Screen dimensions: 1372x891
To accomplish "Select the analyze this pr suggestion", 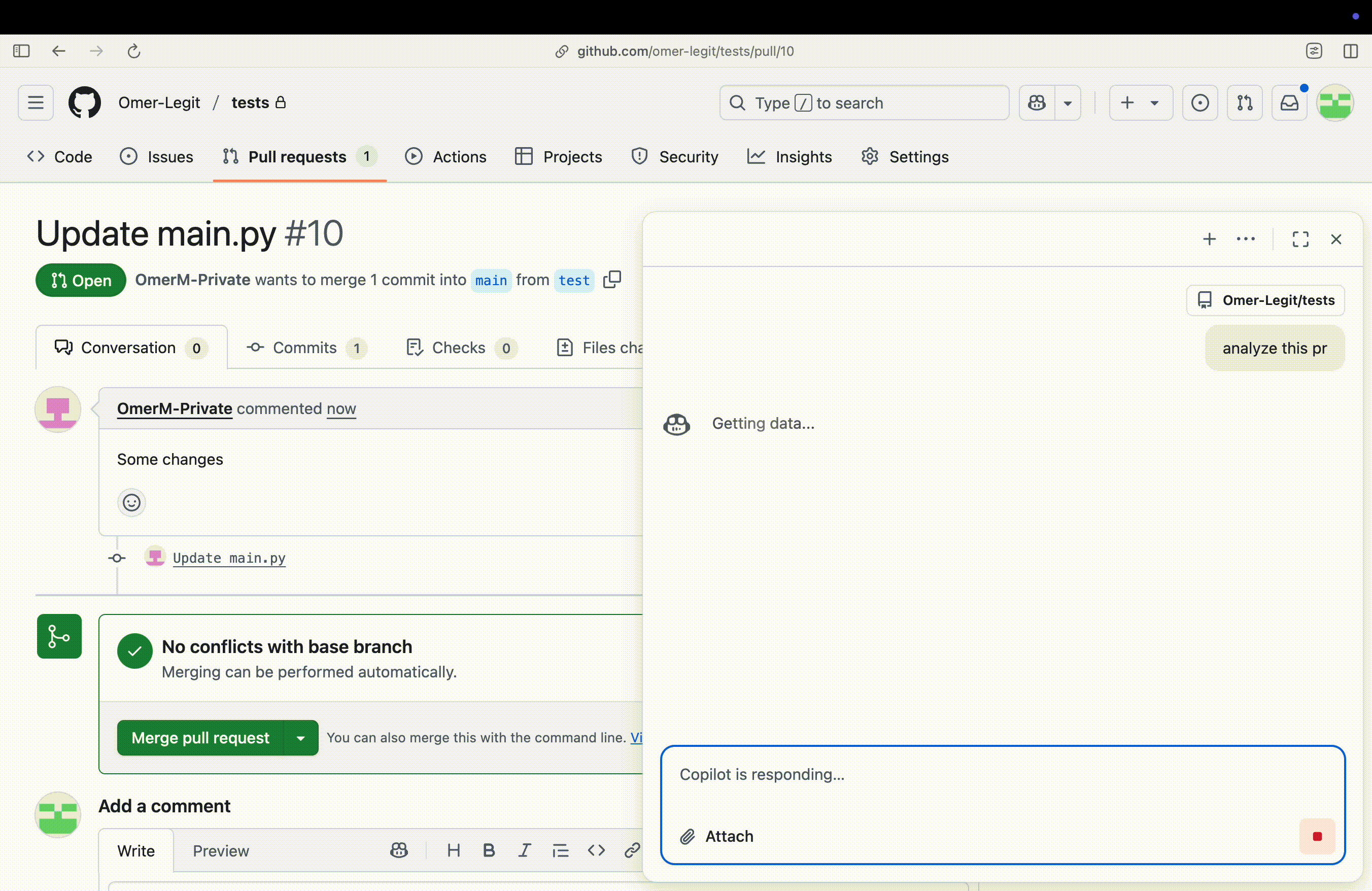I will coord(1275,348).
